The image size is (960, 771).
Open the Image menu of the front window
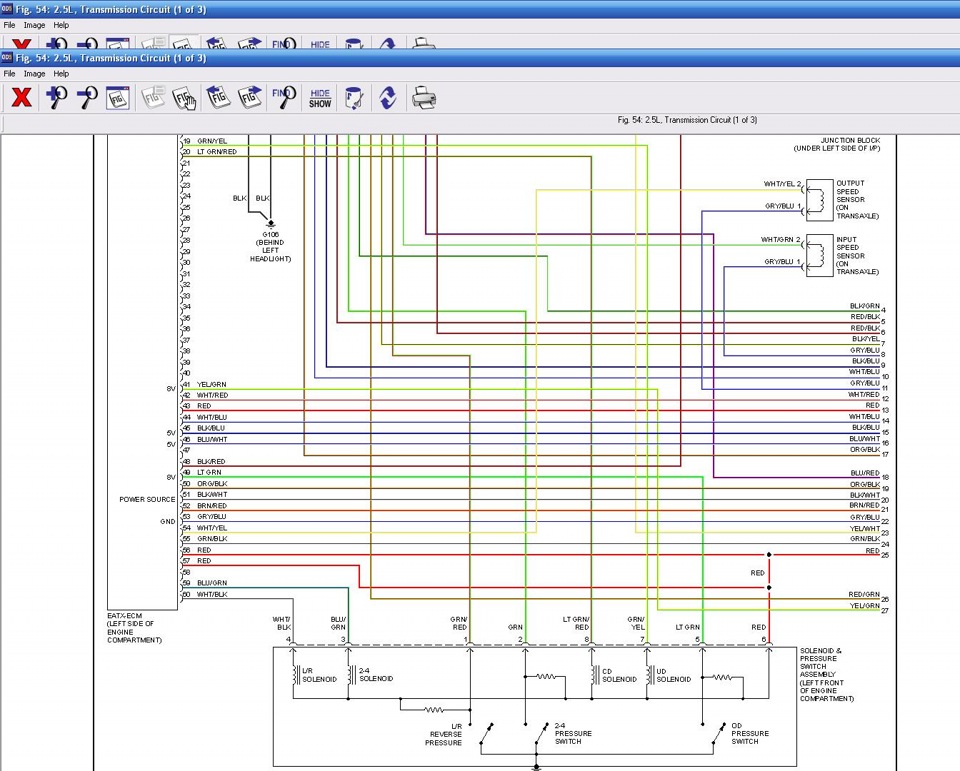tap(34, 74)
